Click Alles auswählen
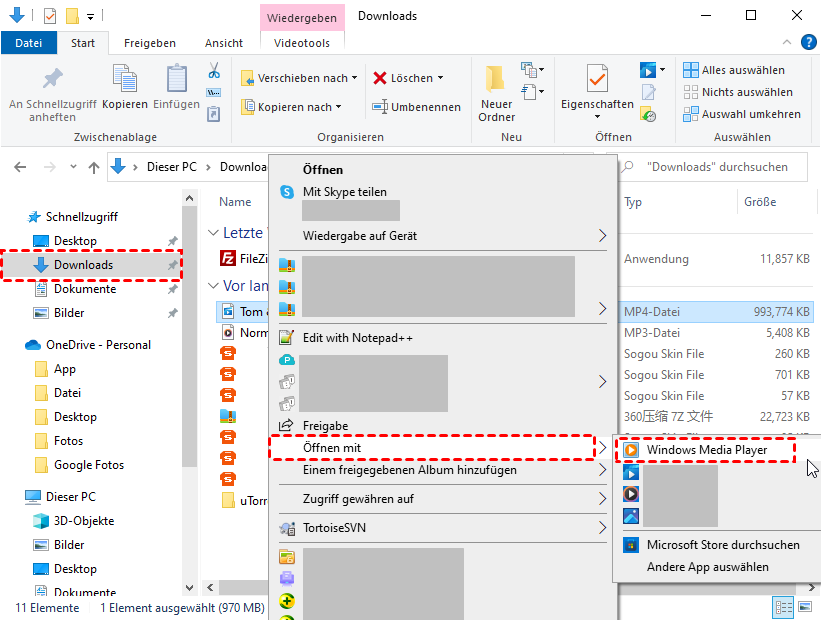Viewport: 821px width, 620px height. [x=735, y=70]
